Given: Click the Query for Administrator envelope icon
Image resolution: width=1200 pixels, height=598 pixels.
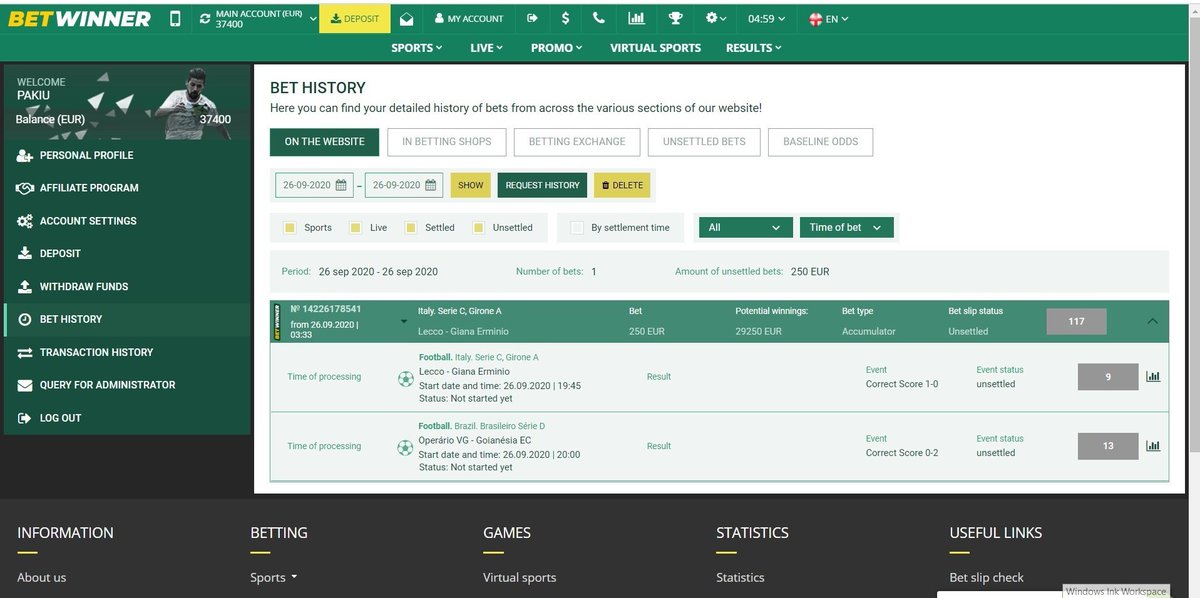Looking at the screenshot, I should [x=25, y=385].
